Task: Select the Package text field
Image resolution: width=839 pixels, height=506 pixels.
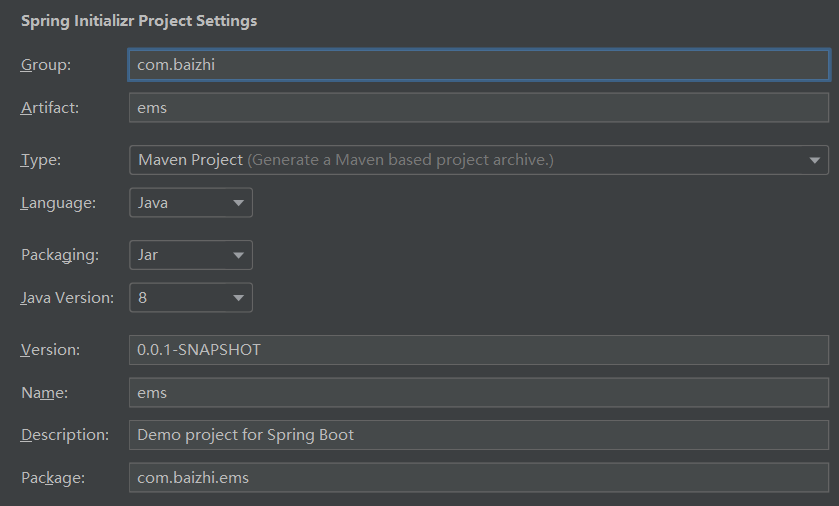Action: click(x=478, y=478)
